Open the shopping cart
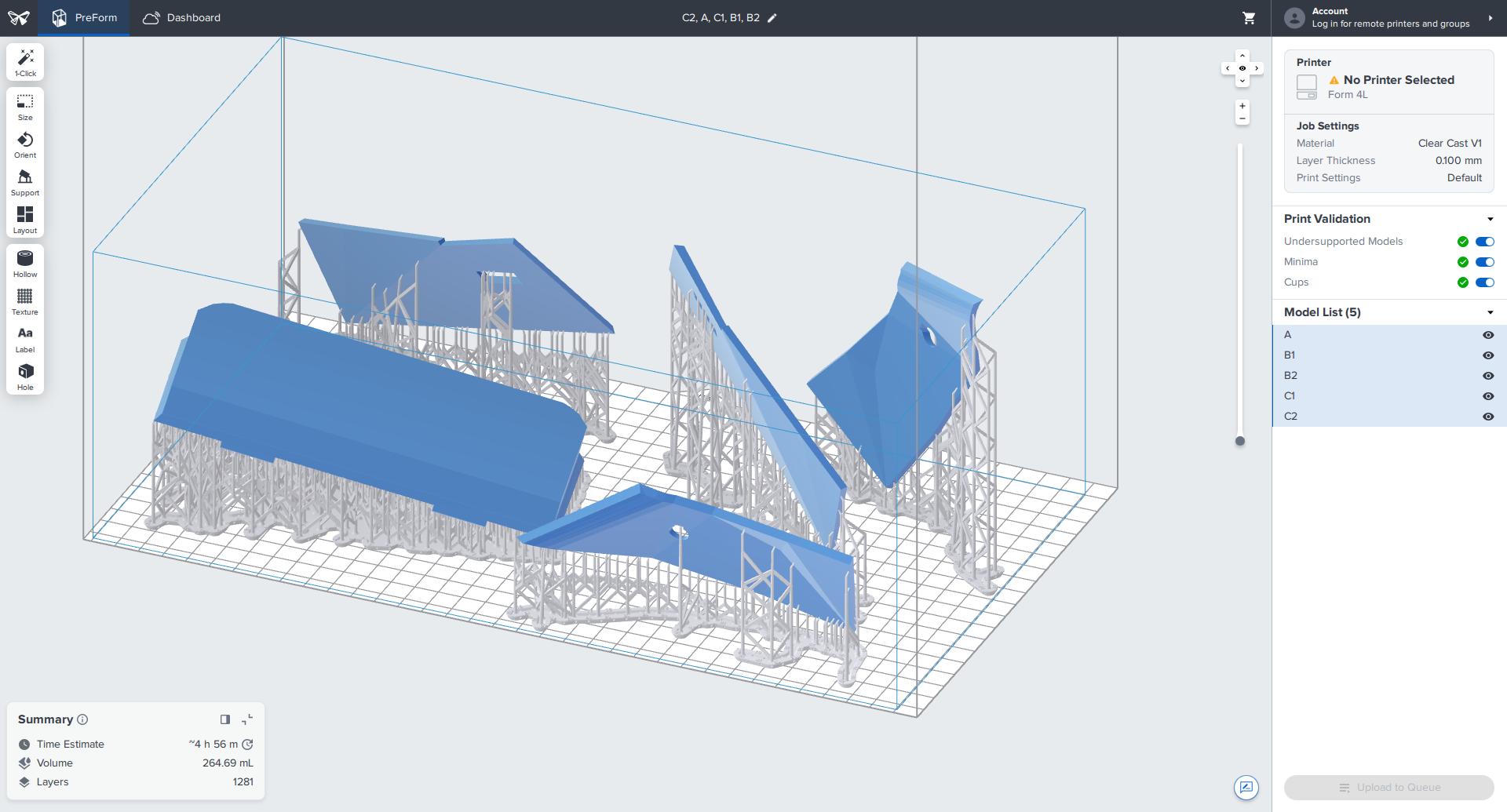Viewport: 1507px width, 812px height. (1249, 18)
